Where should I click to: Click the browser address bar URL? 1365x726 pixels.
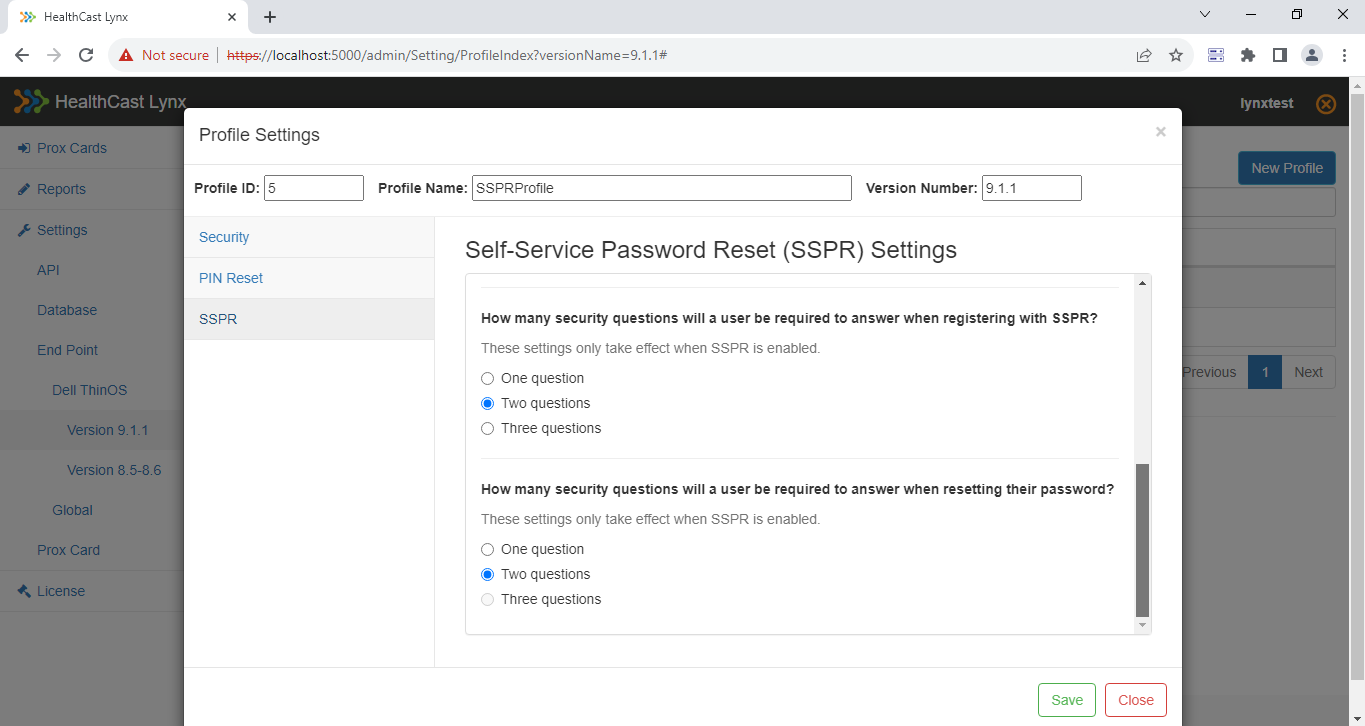tap(447, 55)
